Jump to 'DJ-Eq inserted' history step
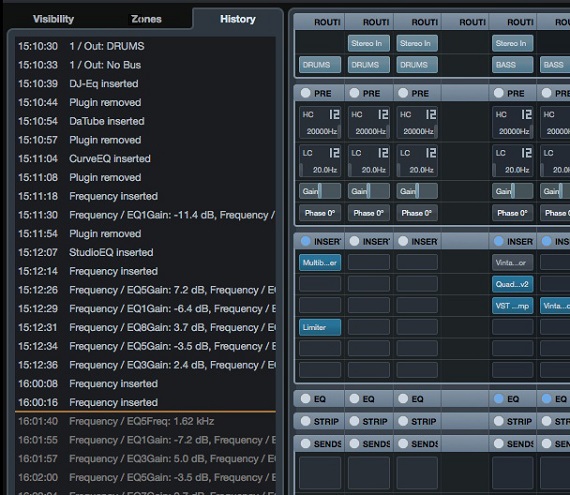This screenshot has height=495, width=570. (145, 84)
